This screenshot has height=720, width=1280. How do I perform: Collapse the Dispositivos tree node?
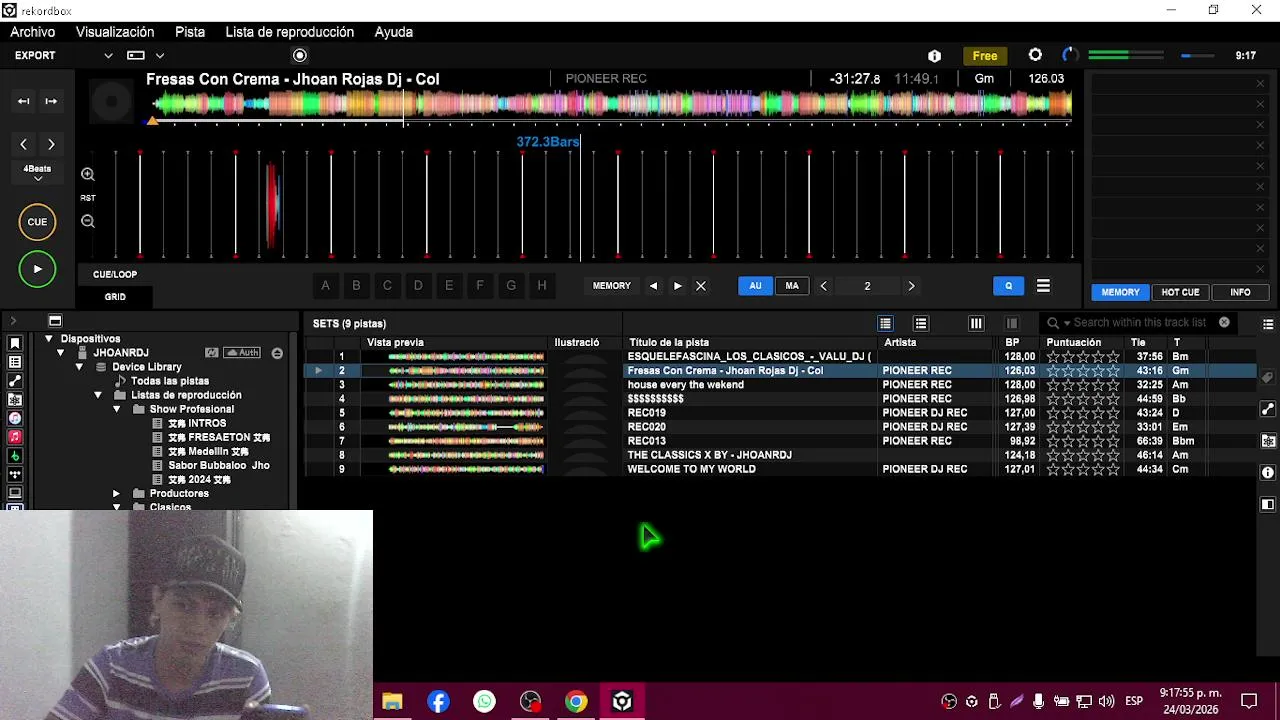pyautogui.click(x=48, y=339)
